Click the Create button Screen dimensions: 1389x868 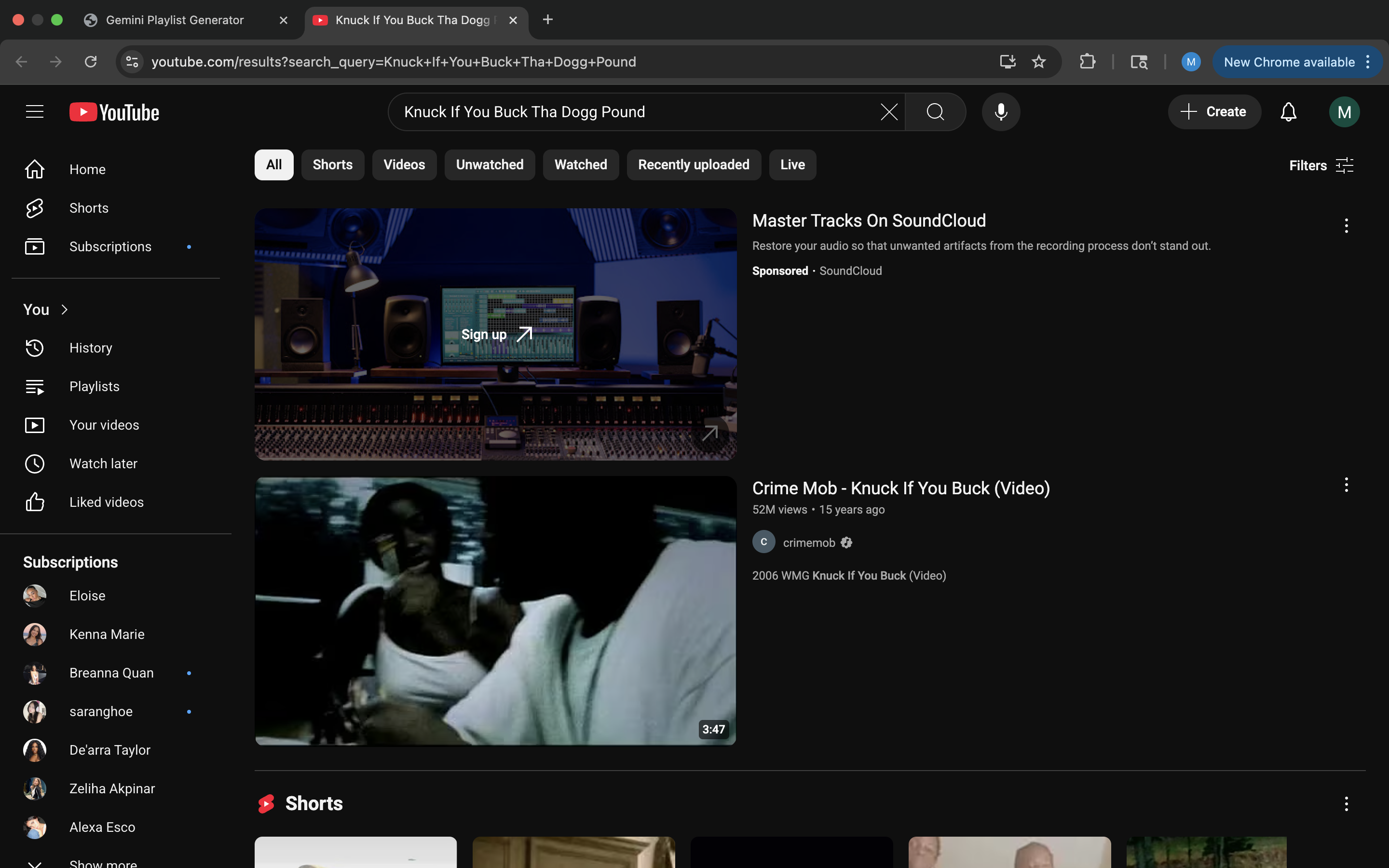[x=1214, y=111]
